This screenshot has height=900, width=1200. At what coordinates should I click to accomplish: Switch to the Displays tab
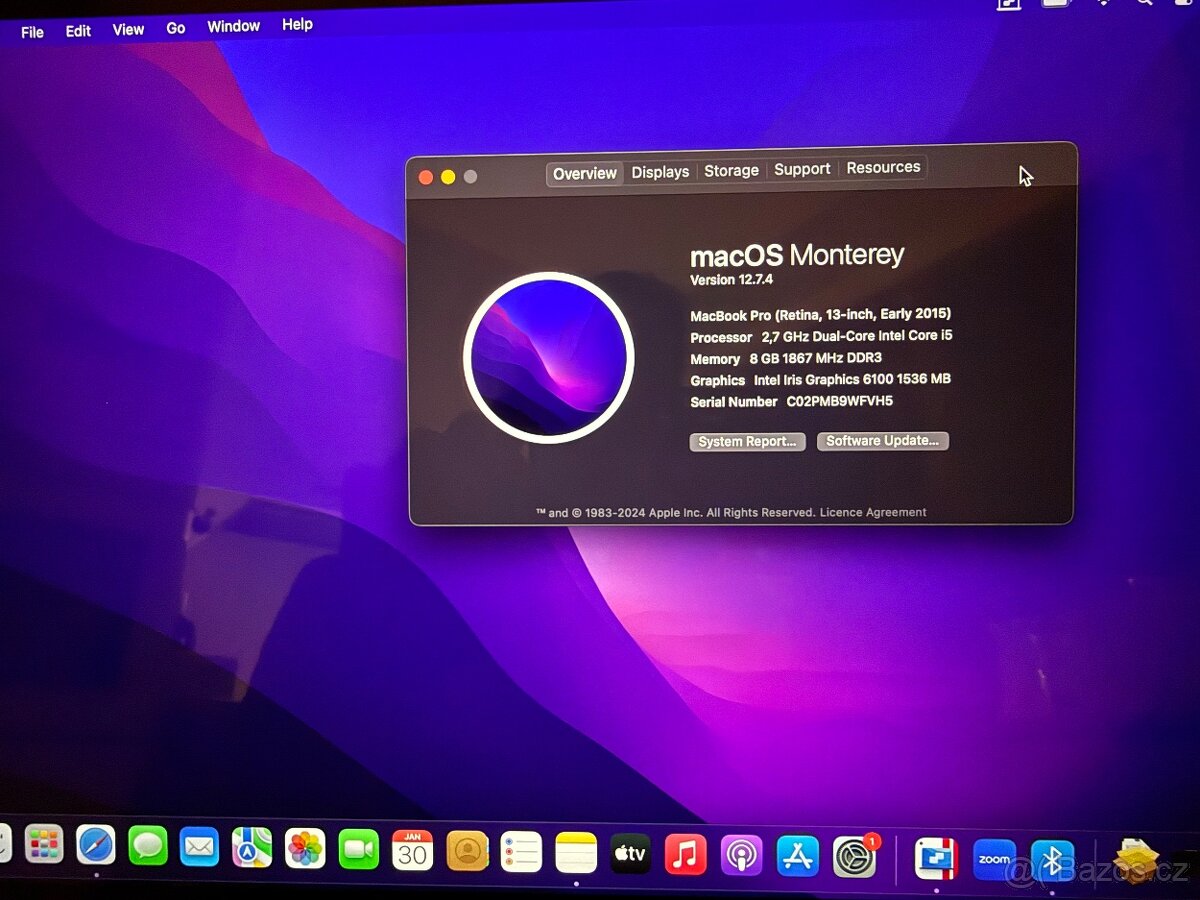(x=659, y=172)
